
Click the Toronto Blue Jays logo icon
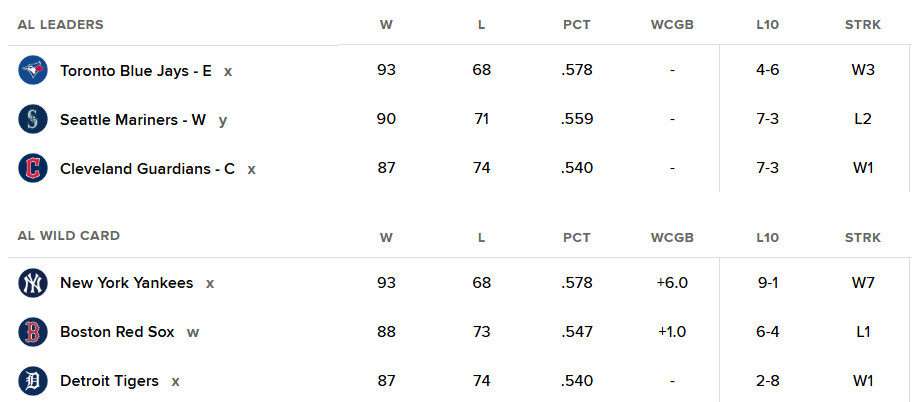pyautogui.click(x=32, y=70)
